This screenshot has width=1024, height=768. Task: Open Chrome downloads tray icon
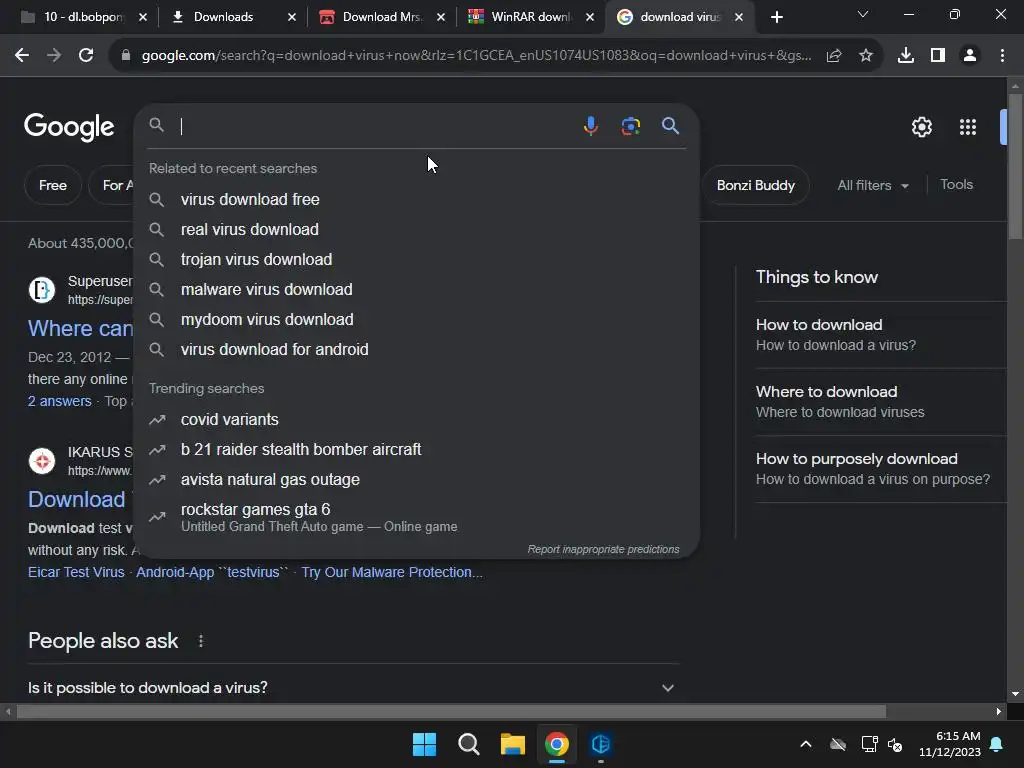tap(906, 56)
